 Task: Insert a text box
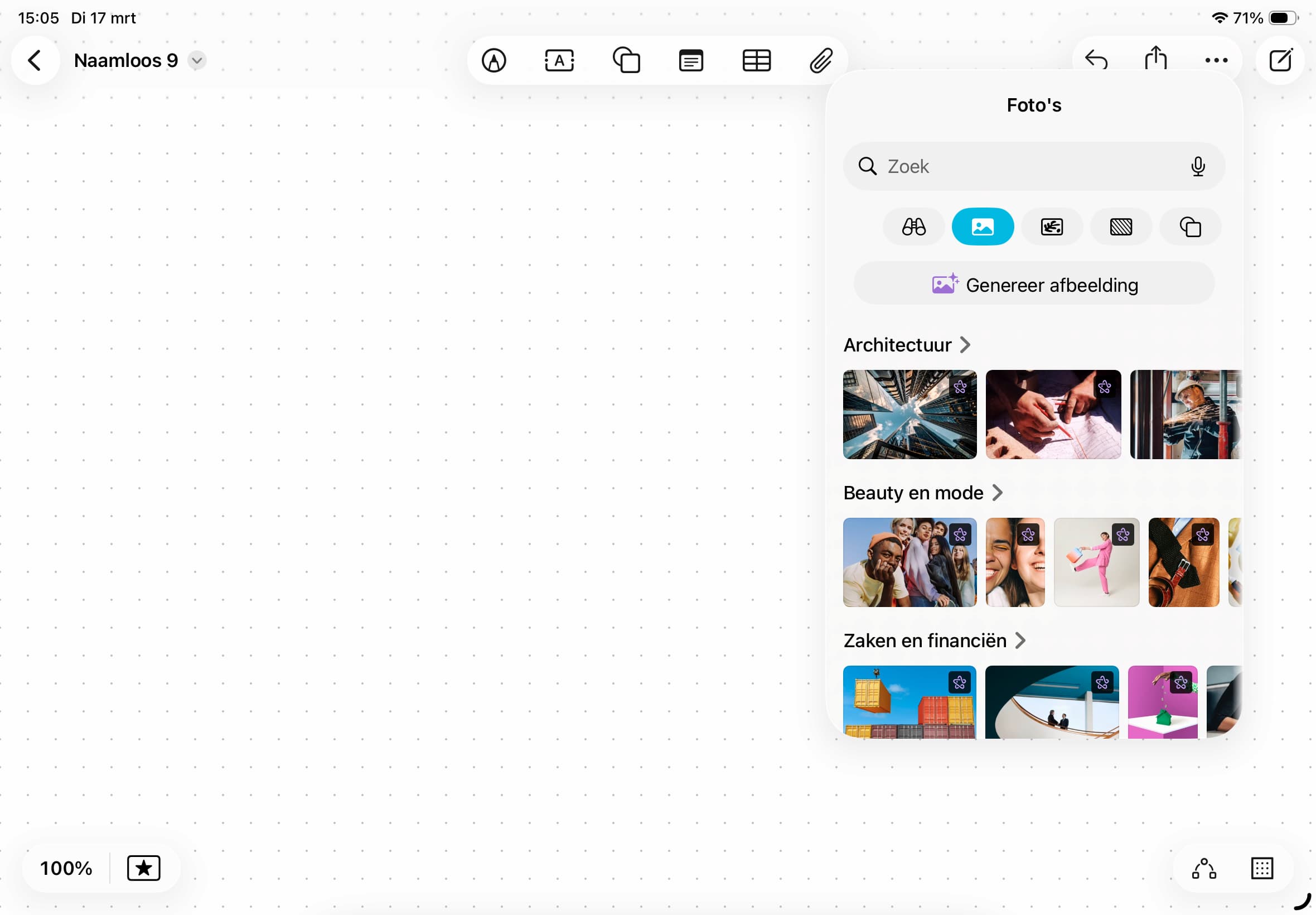(x=559, y=60)
